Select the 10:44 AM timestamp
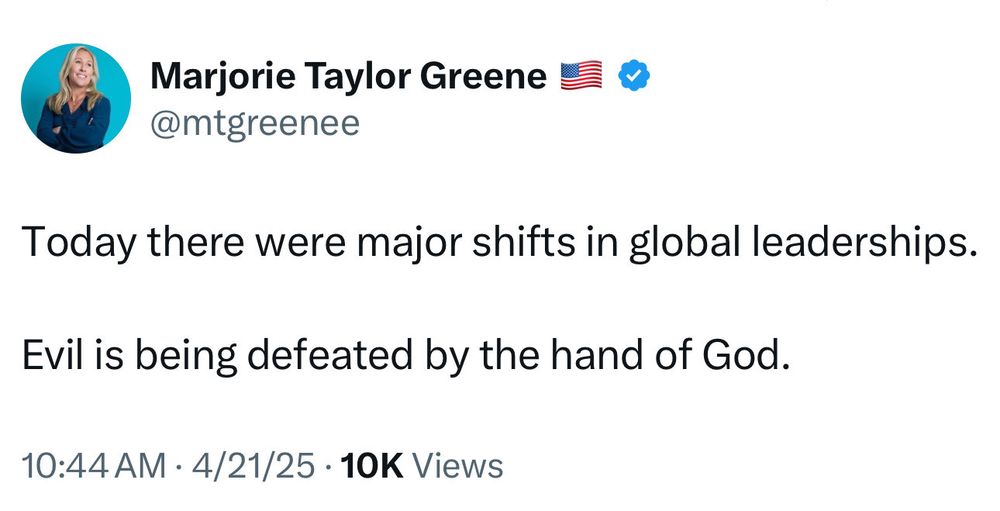Screen dimensions: 1000x511 [x=94, y=466]
